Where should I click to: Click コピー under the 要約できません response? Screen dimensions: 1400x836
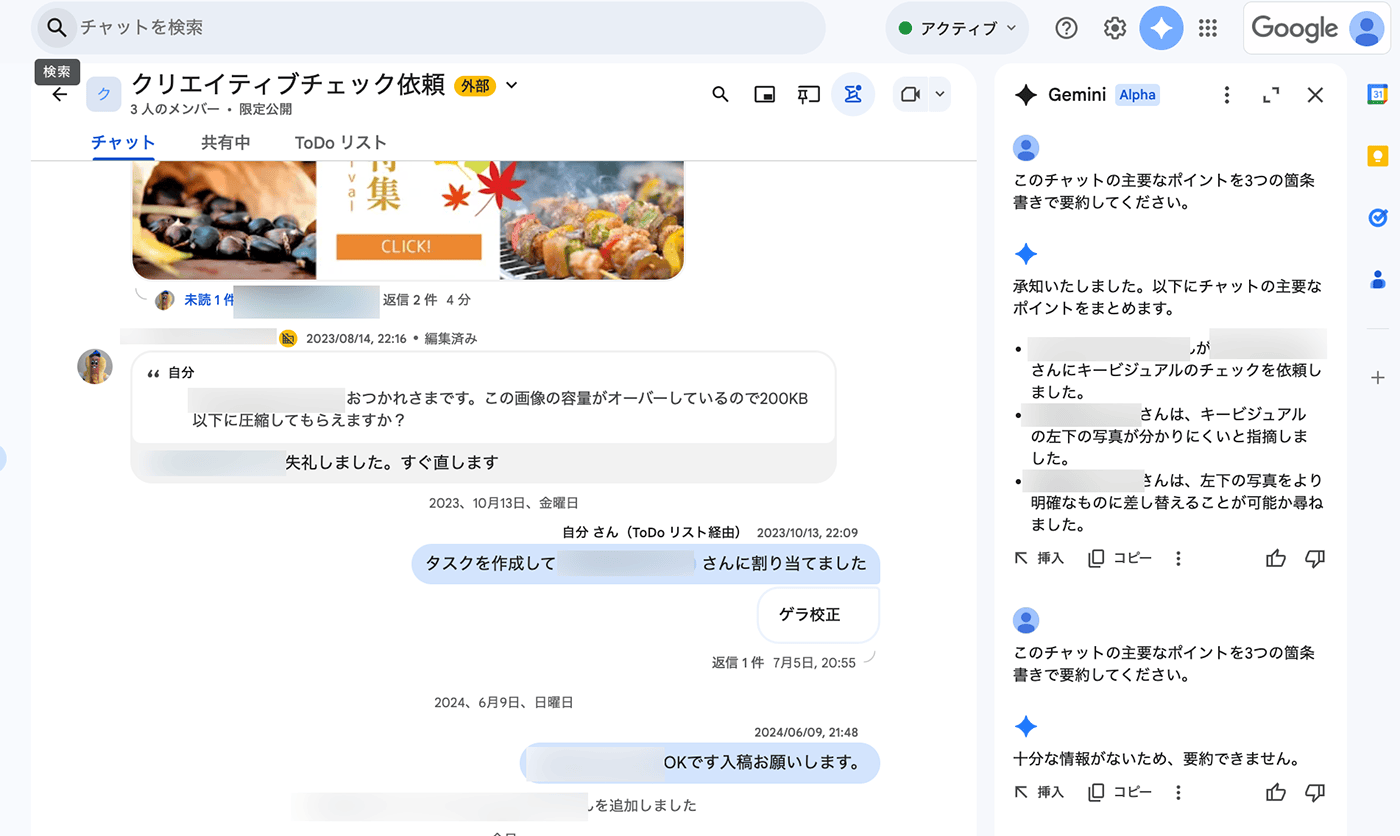tap(1120, 792)
